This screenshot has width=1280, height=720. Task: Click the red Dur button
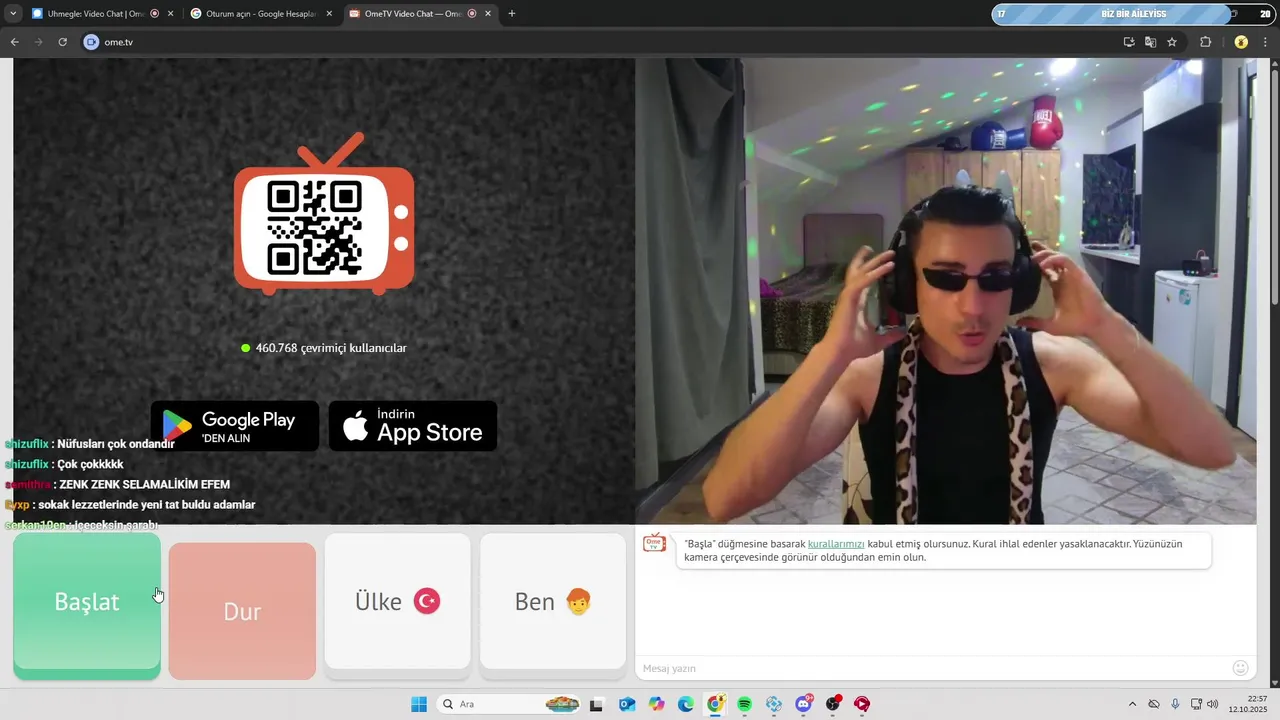pos(242,611)
